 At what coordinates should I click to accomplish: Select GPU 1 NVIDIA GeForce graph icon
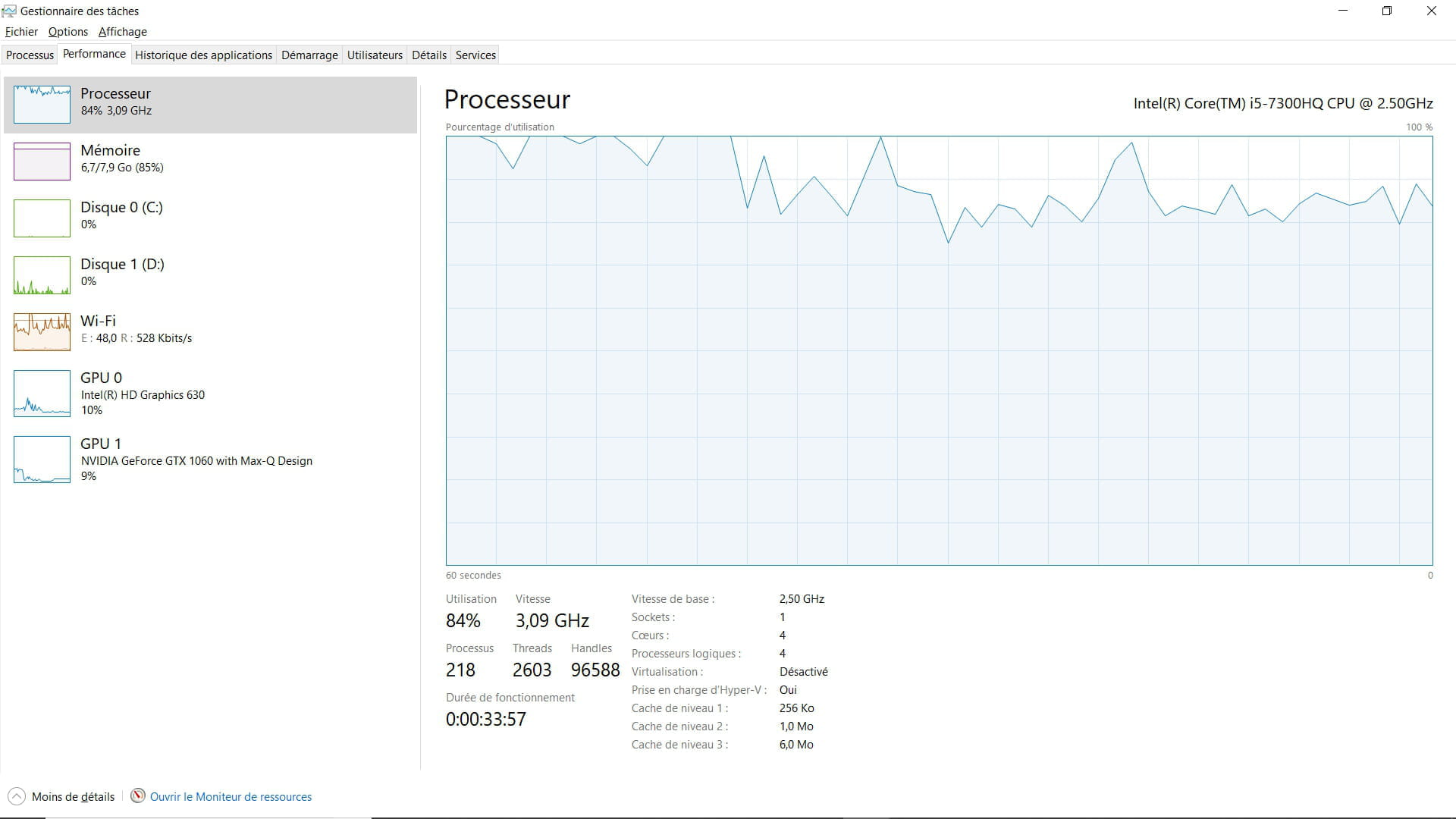[42, 460]
